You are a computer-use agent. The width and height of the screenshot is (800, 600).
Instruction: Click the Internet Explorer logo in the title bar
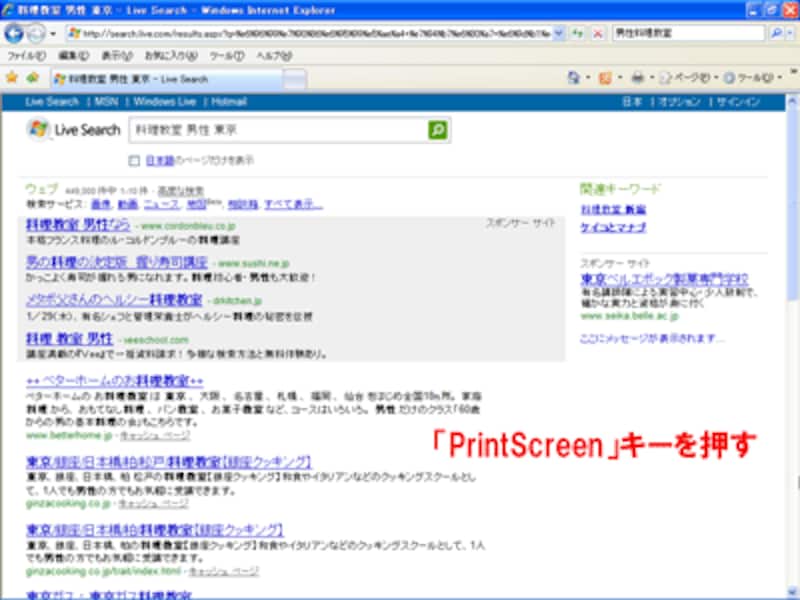coord(8,10)
